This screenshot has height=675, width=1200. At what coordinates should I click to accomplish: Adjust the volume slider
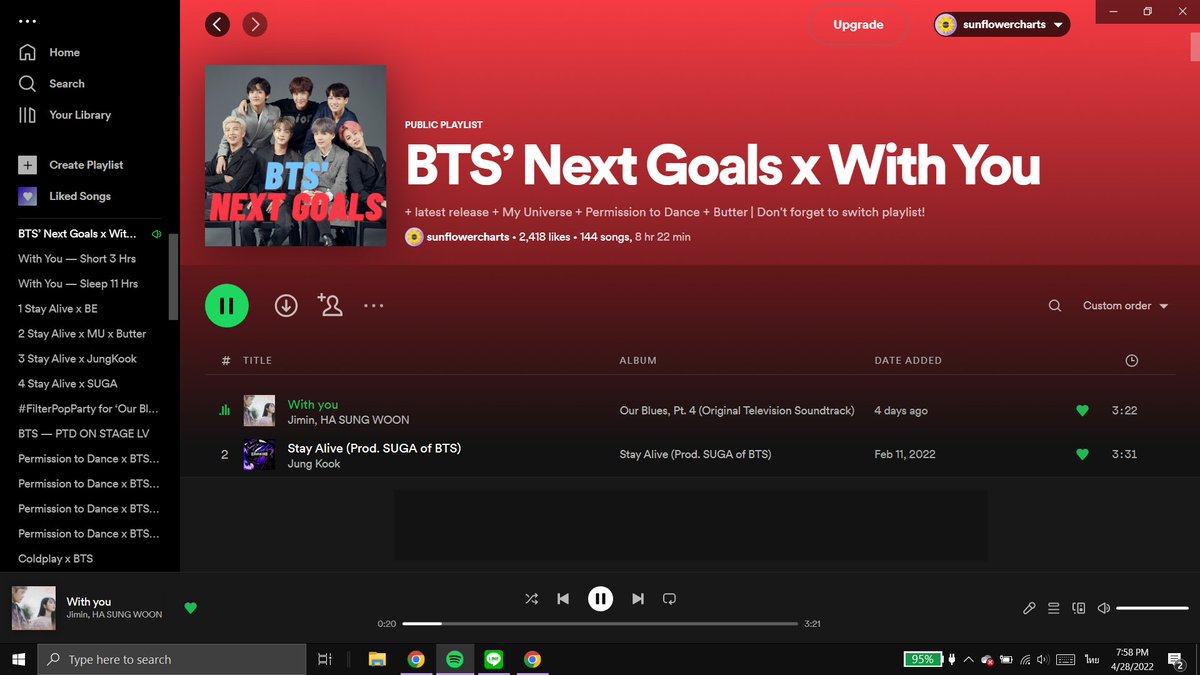1152,608
